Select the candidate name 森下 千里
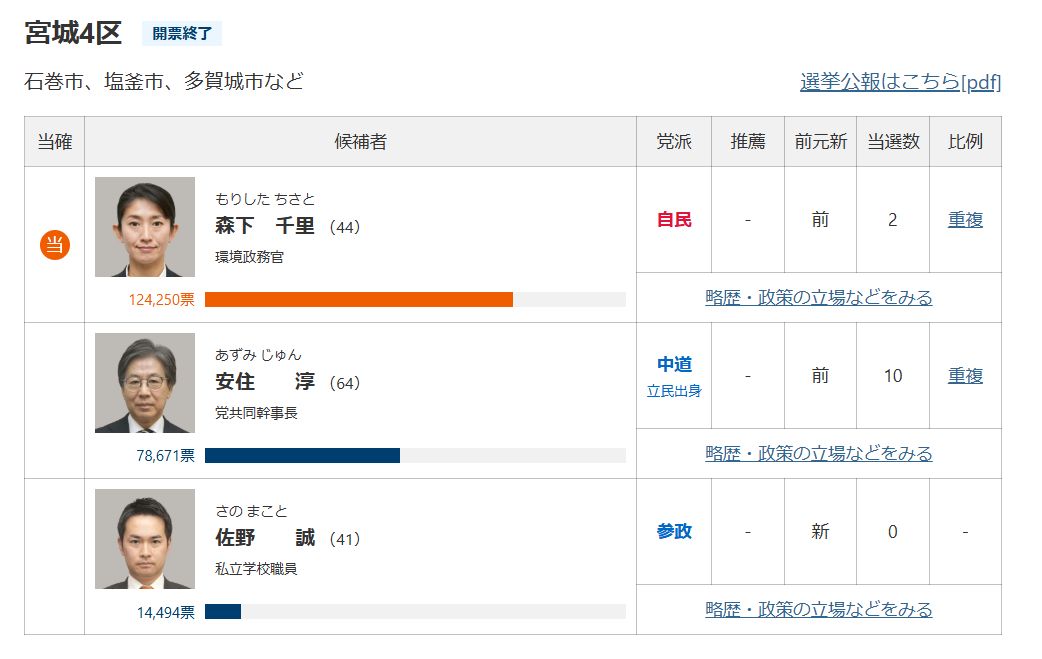 point(265,226)
